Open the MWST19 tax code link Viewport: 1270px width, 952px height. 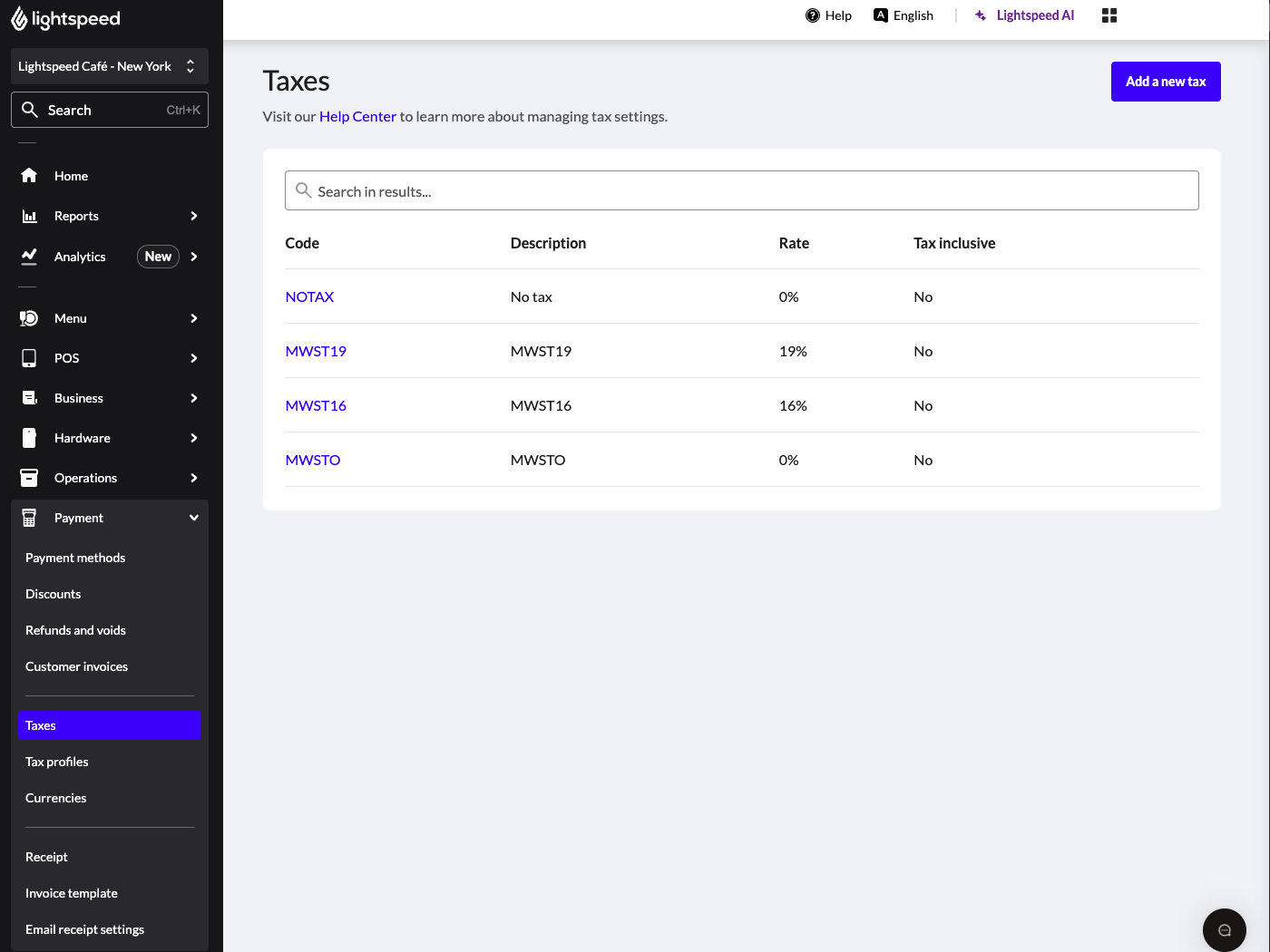click(316, 351)
